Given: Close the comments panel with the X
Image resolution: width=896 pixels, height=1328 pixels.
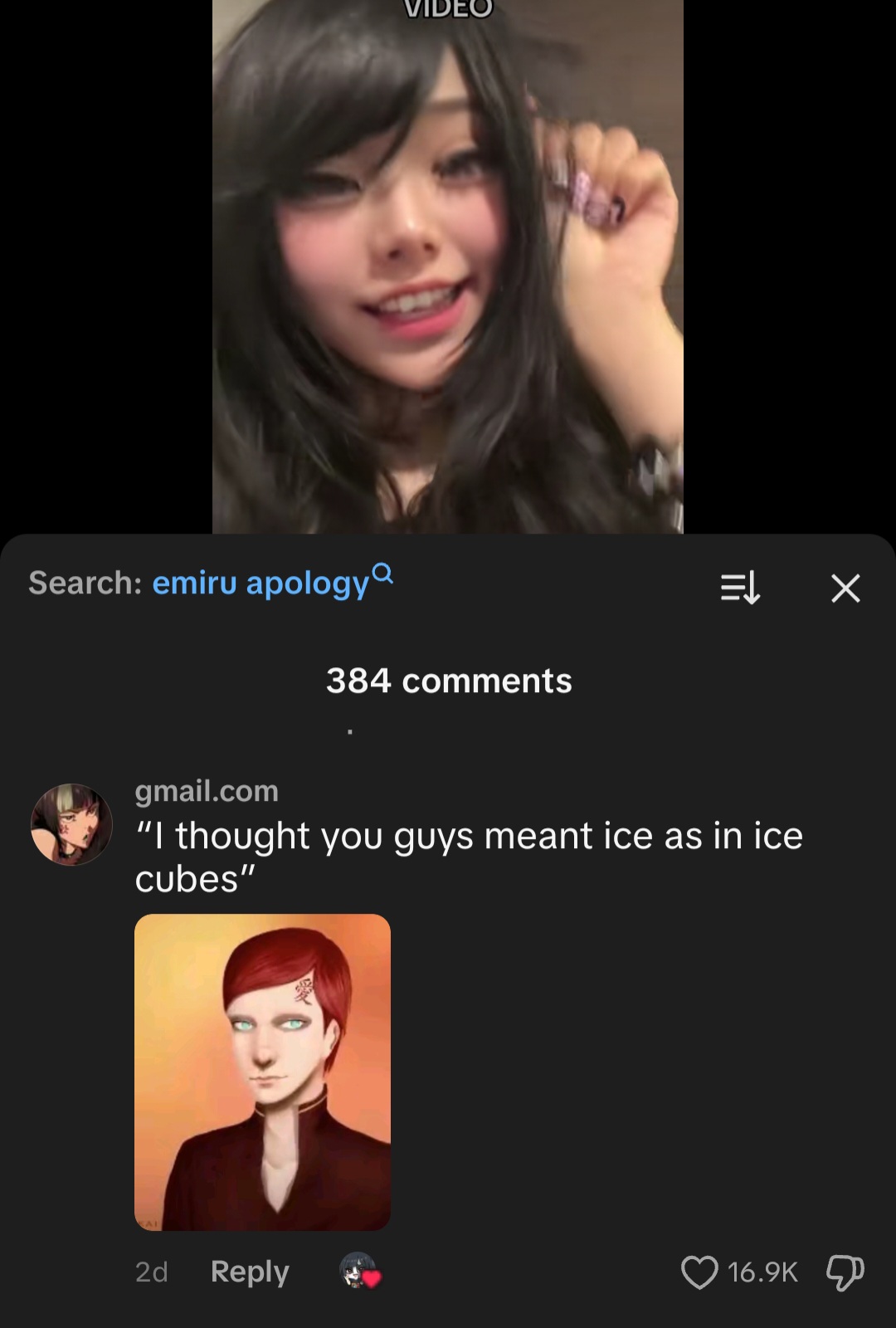Looking at the screenshot, I should click(845, 588).
